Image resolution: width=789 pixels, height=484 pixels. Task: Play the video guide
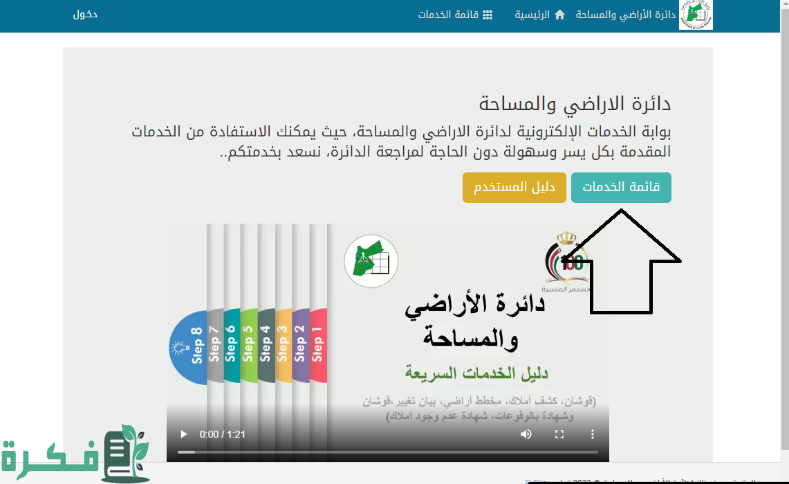[183, 434]
